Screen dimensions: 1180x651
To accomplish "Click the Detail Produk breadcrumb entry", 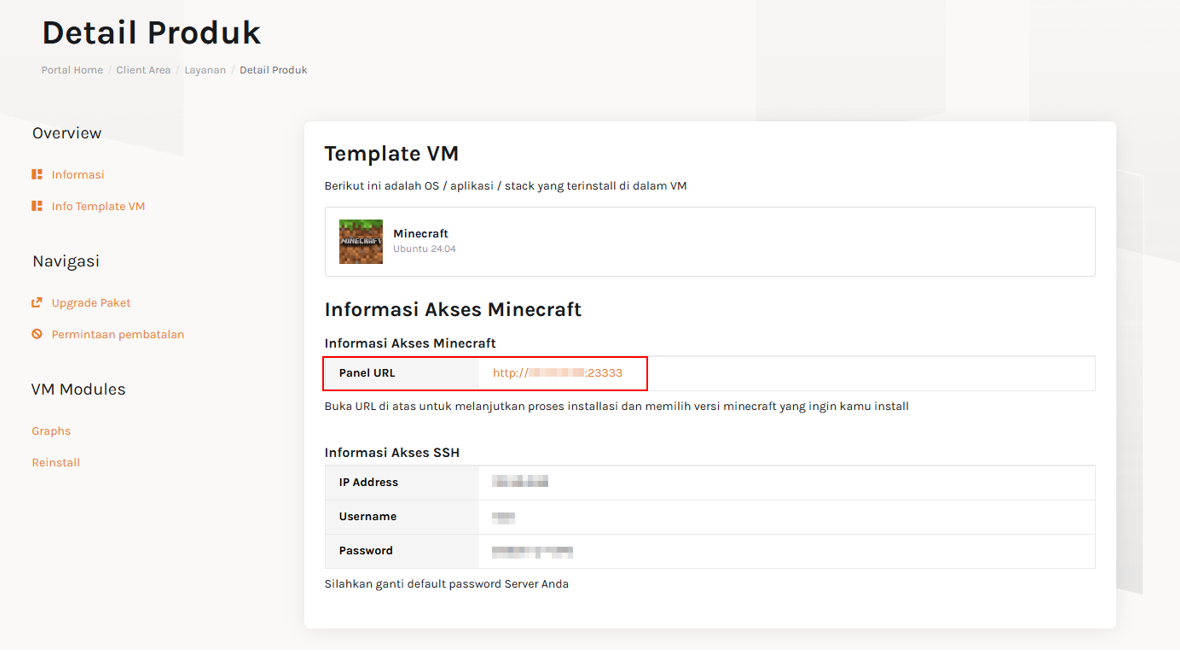I will tap(273, 70).
